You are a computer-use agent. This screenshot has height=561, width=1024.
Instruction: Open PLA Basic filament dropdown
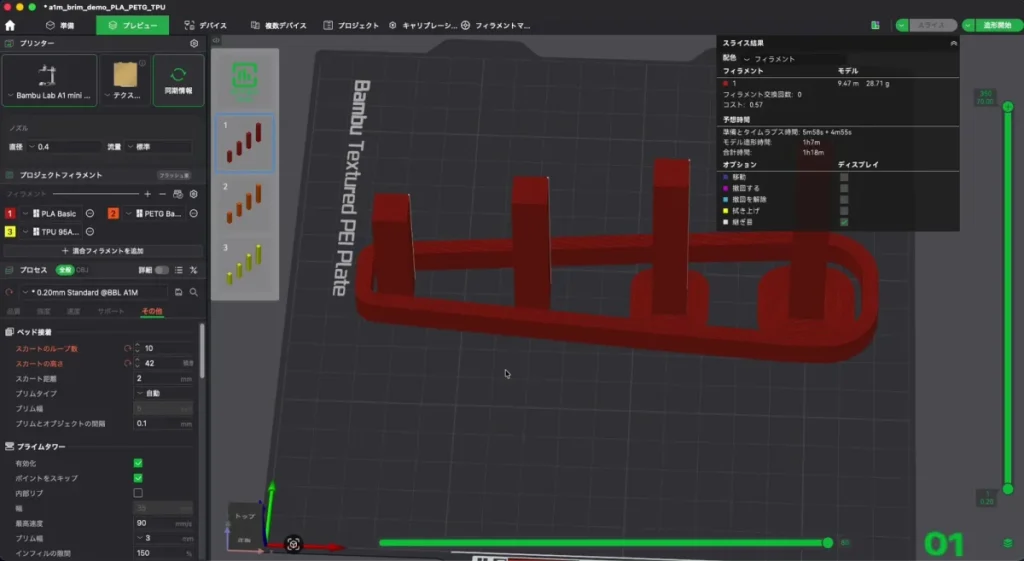coord(52,214)
